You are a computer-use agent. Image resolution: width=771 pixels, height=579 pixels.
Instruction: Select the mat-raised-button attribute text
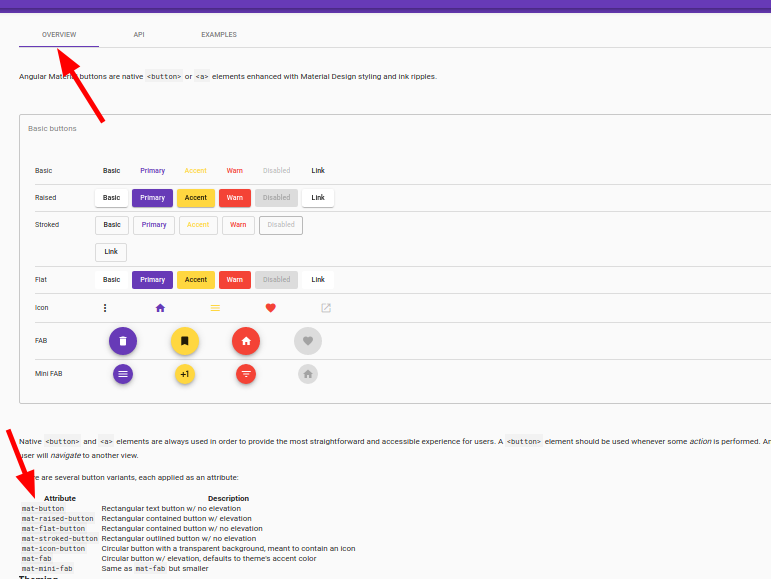[x=58, y=519]
